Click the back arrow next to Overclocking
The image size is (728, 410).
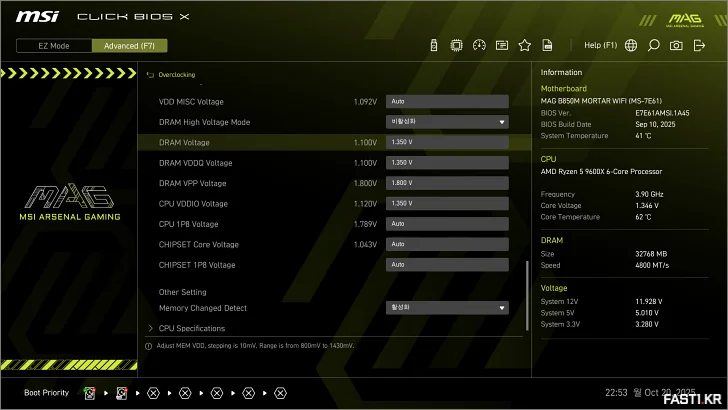point(150,75)
